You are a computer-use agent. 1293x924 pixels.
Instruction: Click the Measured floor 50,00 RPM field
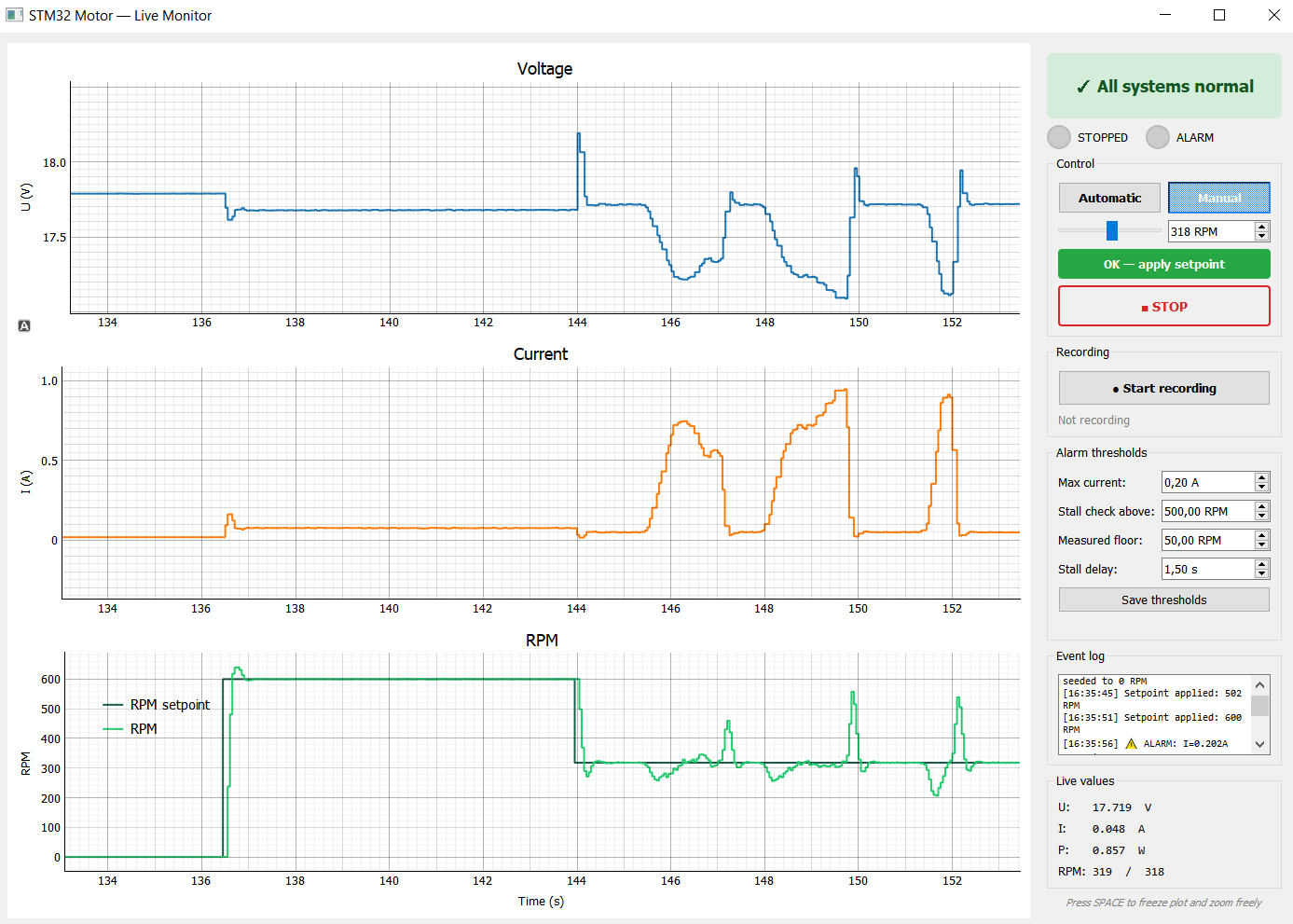1207,540
